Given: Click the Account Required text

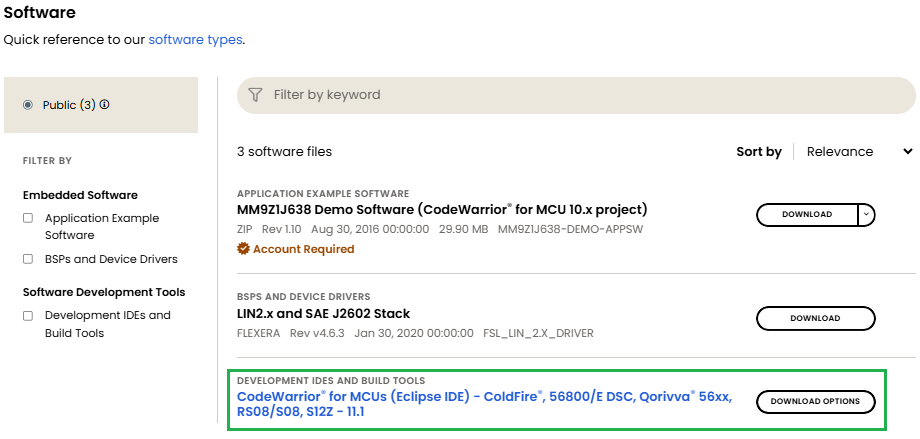Looking at the screenshot, I should [303, 249].
